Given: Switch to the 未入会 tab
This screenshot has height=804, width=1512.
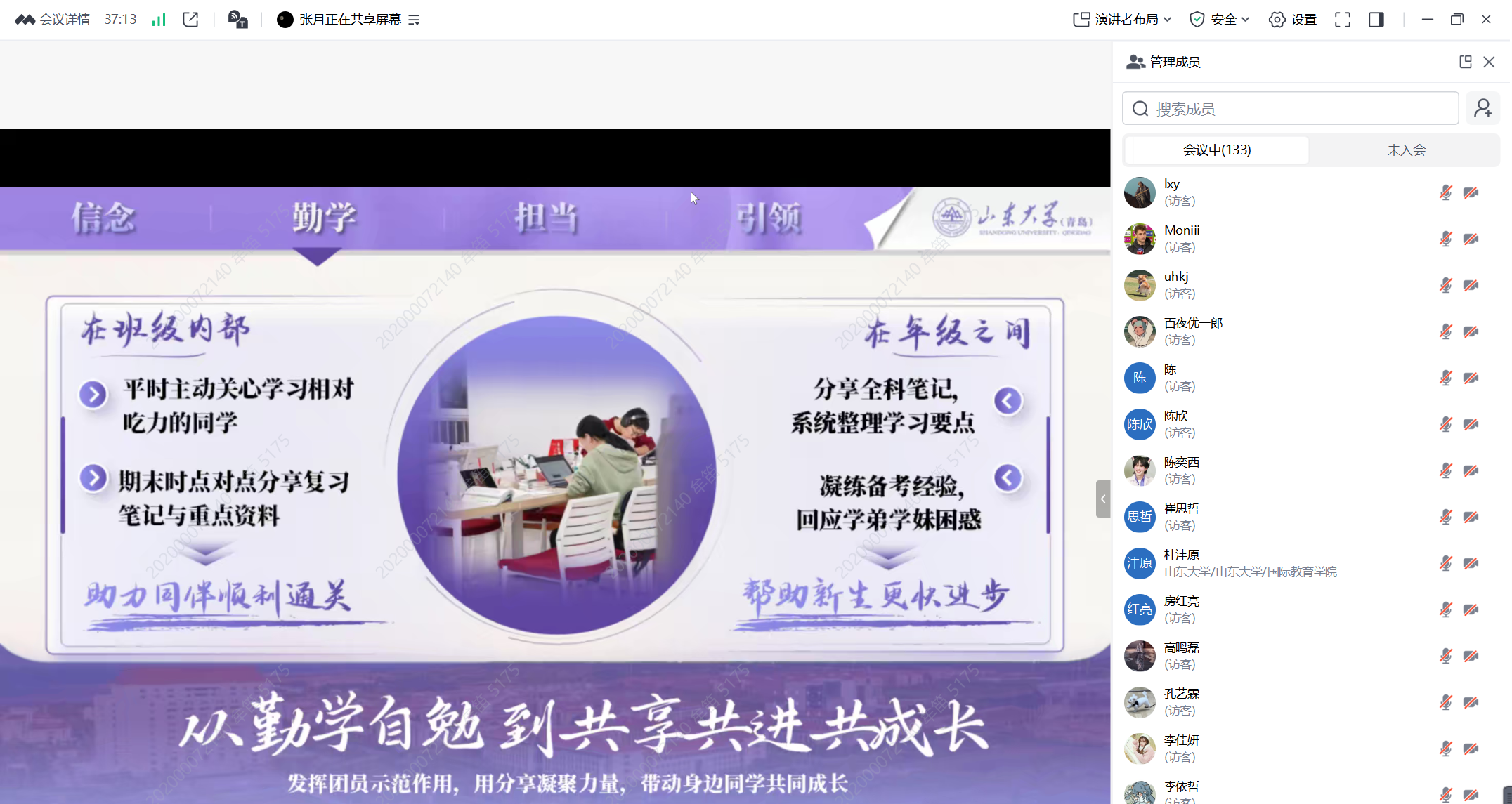Looking at the screenshot, I should tap(1405, 150).
